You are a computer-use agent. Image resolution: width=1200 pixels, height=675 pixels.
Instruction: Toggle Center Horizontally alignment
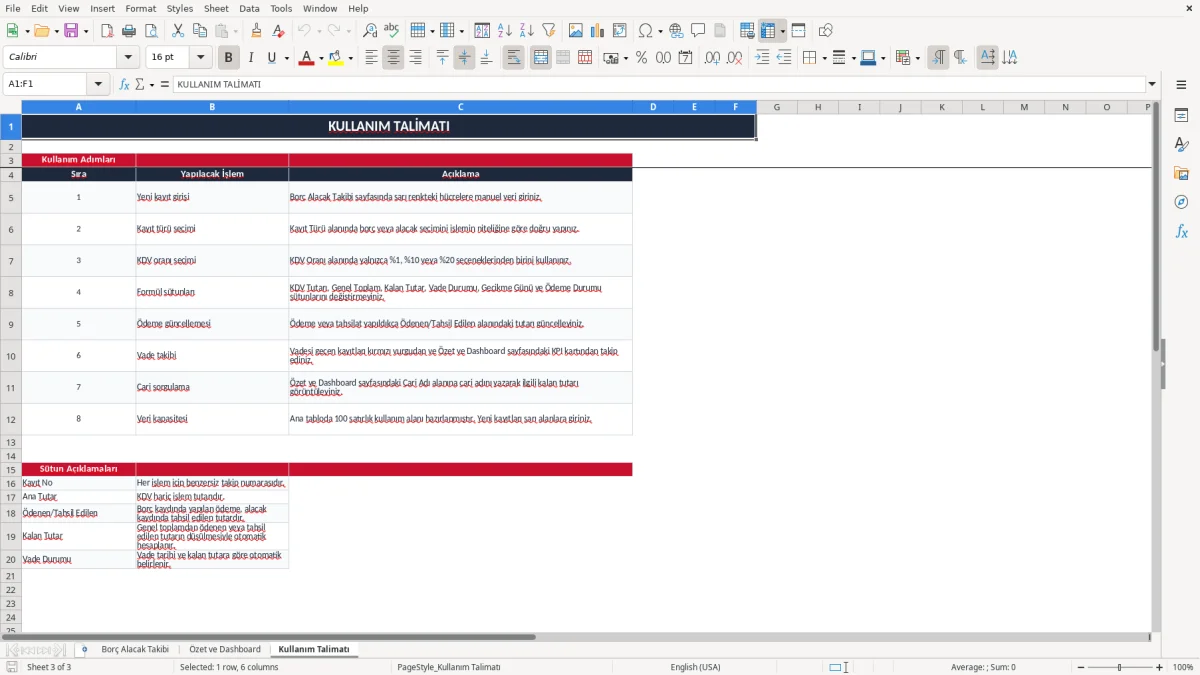coord(393,58)
